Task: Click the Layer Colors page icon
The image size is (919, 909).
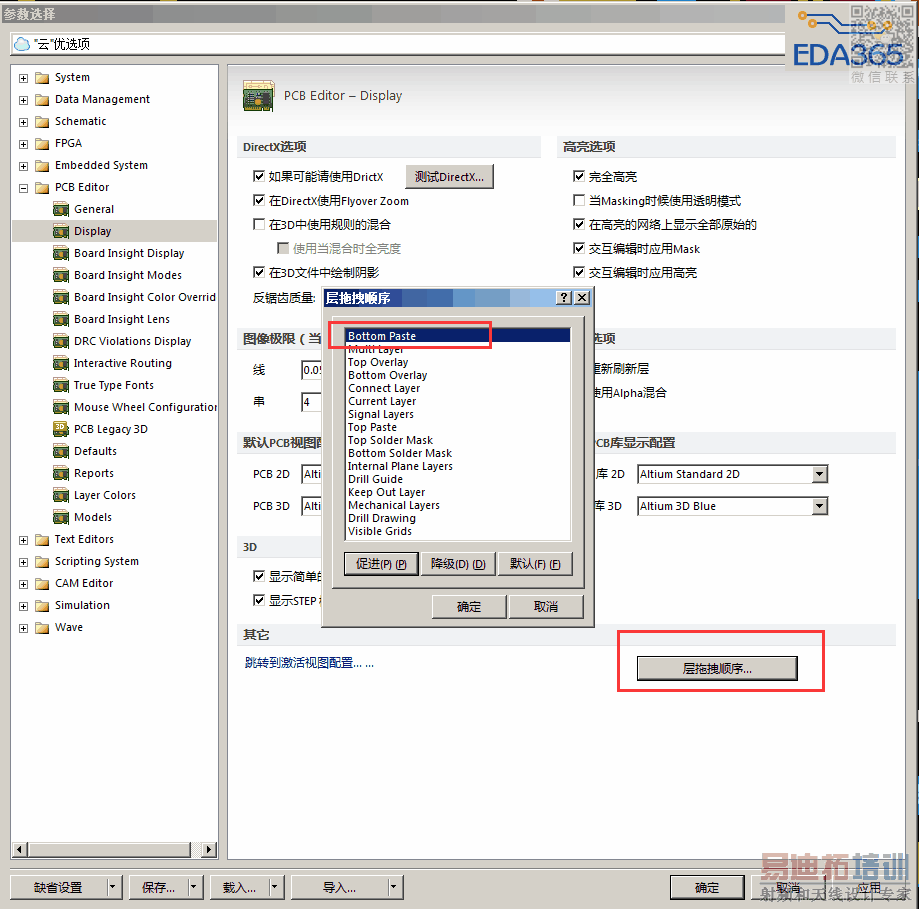Action: [x=61, y=495]
